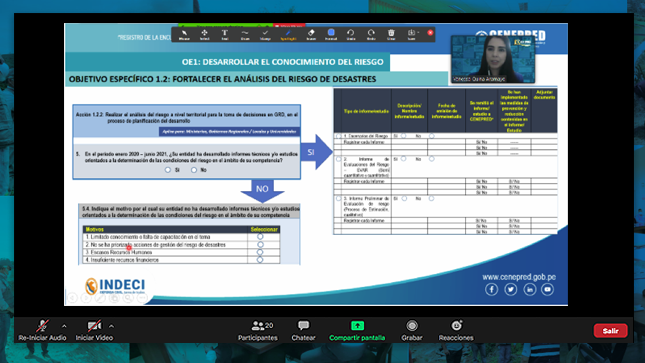The width and height of the screenshot is (645, 363).
Task: Select the Eraser annotation tool
Action: 311,35
